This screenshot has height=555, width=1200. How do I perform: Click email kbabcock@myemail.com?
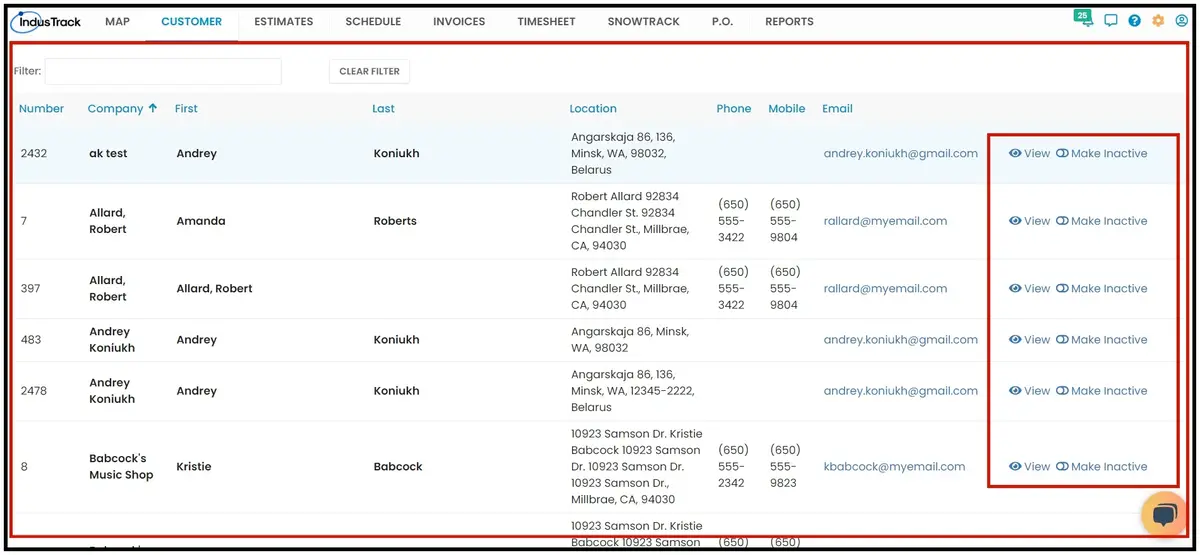click(894, 467)
